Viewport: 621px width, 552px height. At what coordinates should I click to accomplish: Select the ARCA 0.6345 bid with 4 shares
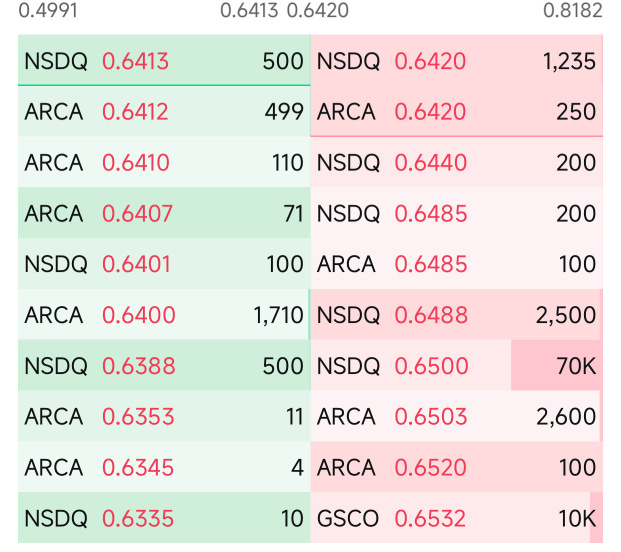tap(164, 466)
